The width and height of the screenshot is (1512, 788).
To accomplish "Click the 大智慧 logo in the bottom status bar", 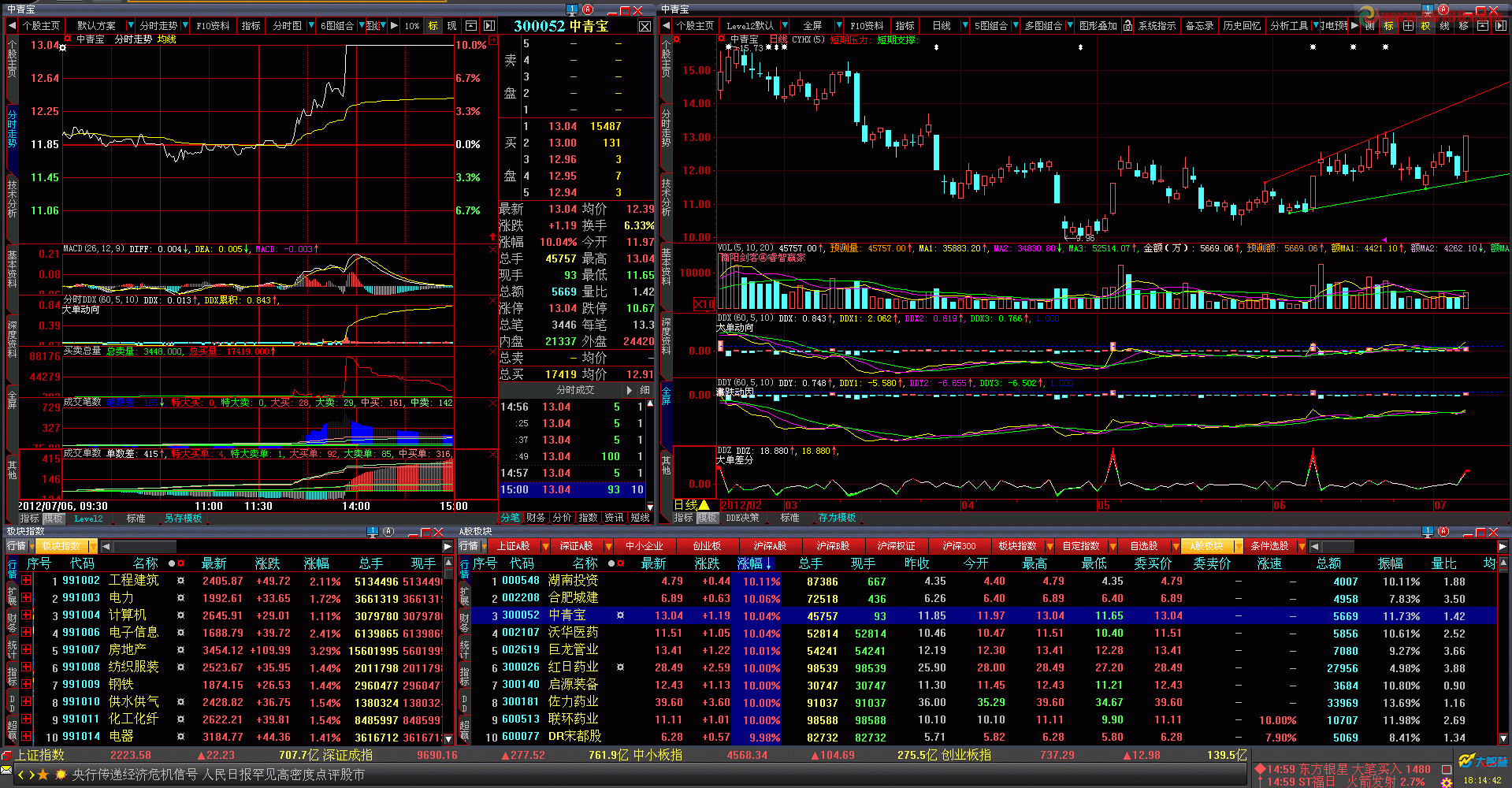I will (x=1481, y=761).
